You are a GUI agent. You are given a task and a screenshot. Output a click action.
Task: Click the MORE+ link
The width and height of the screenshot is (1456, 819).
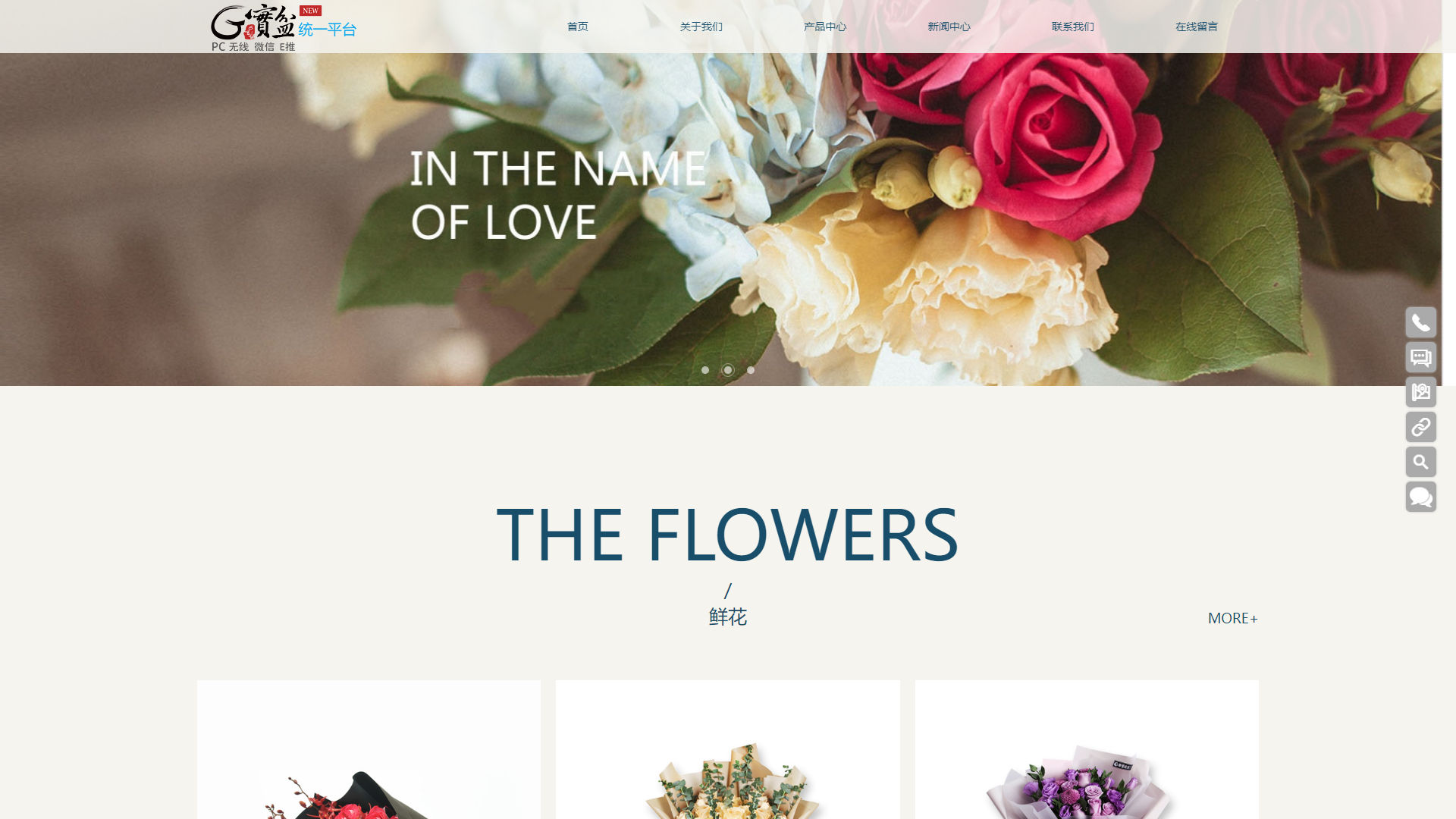(1232, 618)
